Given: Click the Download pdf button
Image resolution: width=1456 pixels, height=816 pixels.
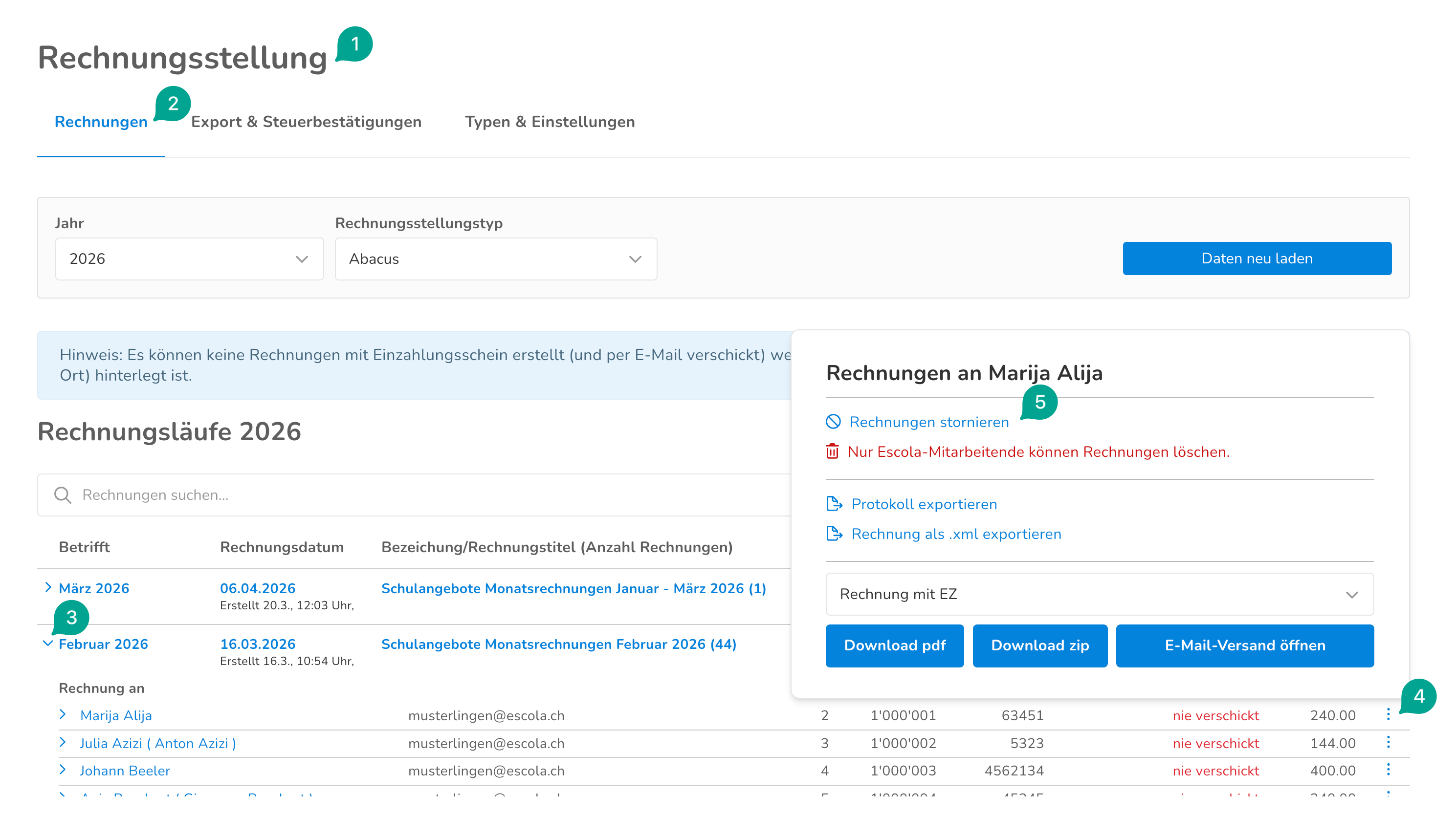Looking at the screenshot, I should coord(895,645).
